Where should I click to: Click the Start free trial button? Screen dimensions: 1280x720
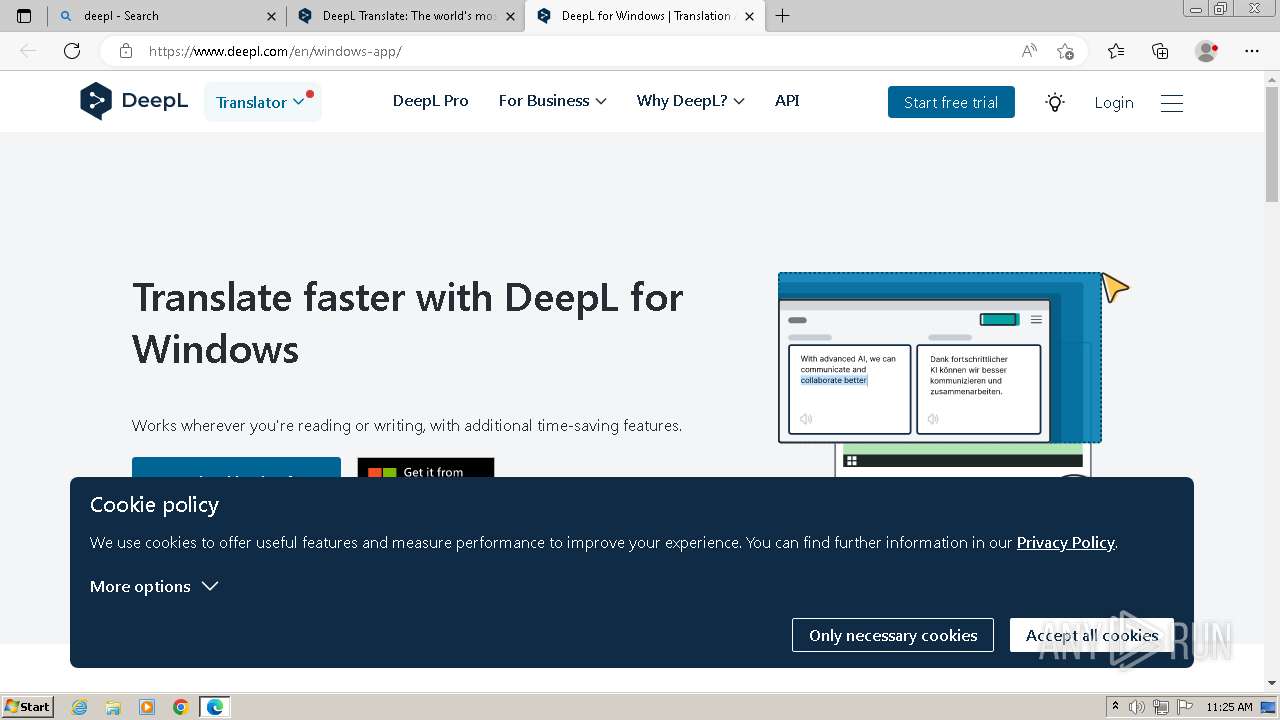951,102
